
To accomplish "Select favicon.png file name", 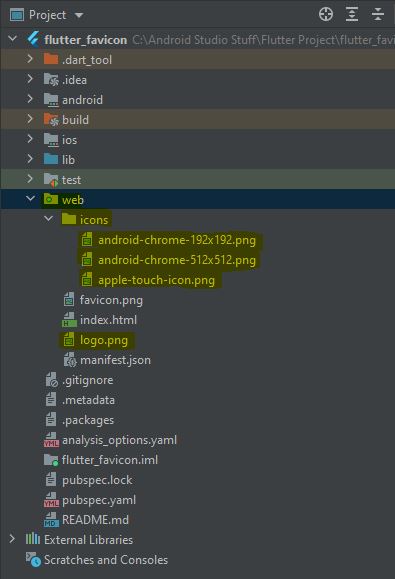I will pos(111,300).
